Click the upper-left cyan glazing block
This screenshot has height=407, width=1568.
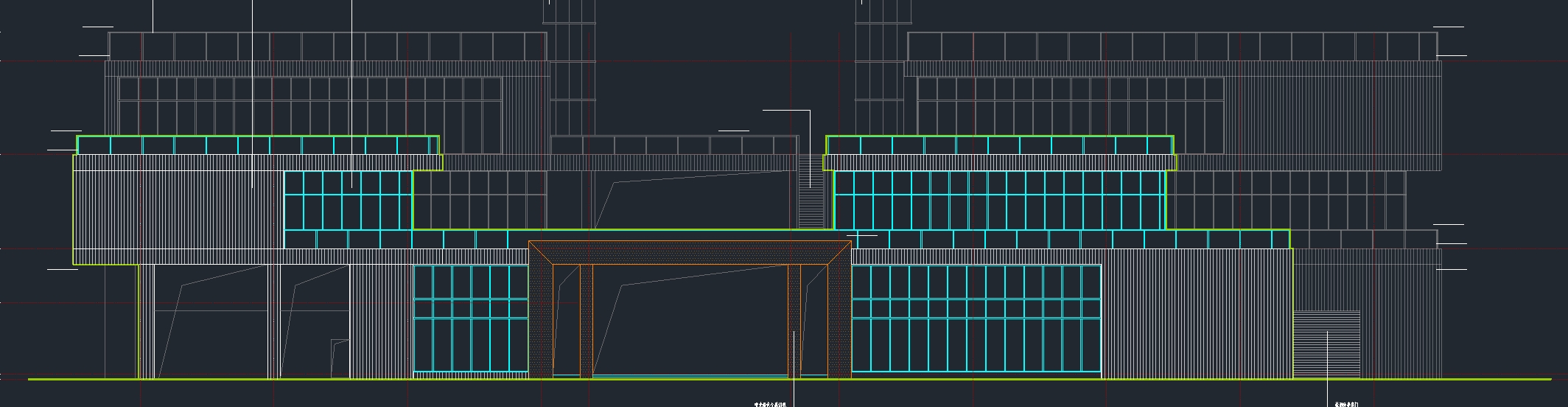(x=348, y=201)
